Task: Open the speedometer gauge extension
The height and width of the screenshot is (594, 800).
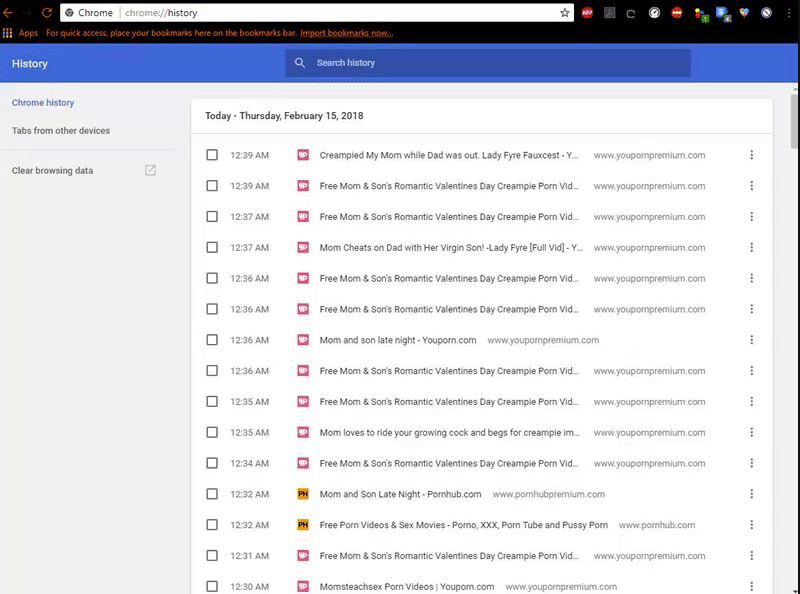Action: tap(654, 13)
